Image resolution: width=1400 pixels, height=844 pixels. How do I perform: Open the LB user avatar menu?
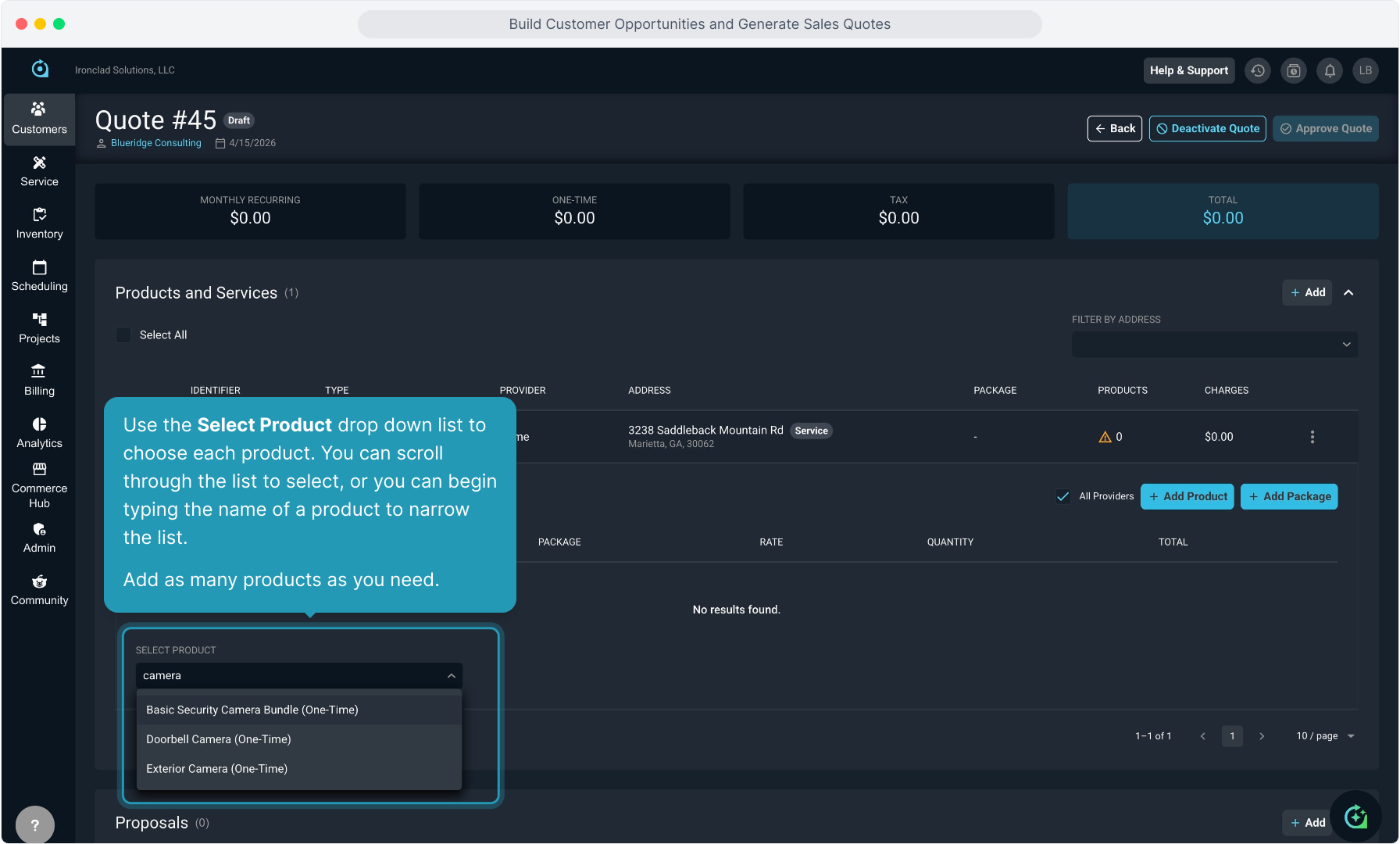tap(1366, 70)
